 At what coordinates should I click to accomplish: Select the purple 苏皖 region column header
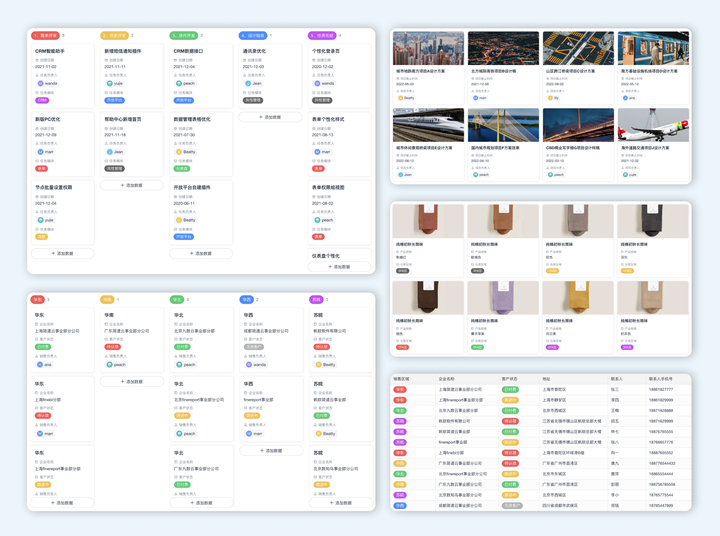pos(316,299)
